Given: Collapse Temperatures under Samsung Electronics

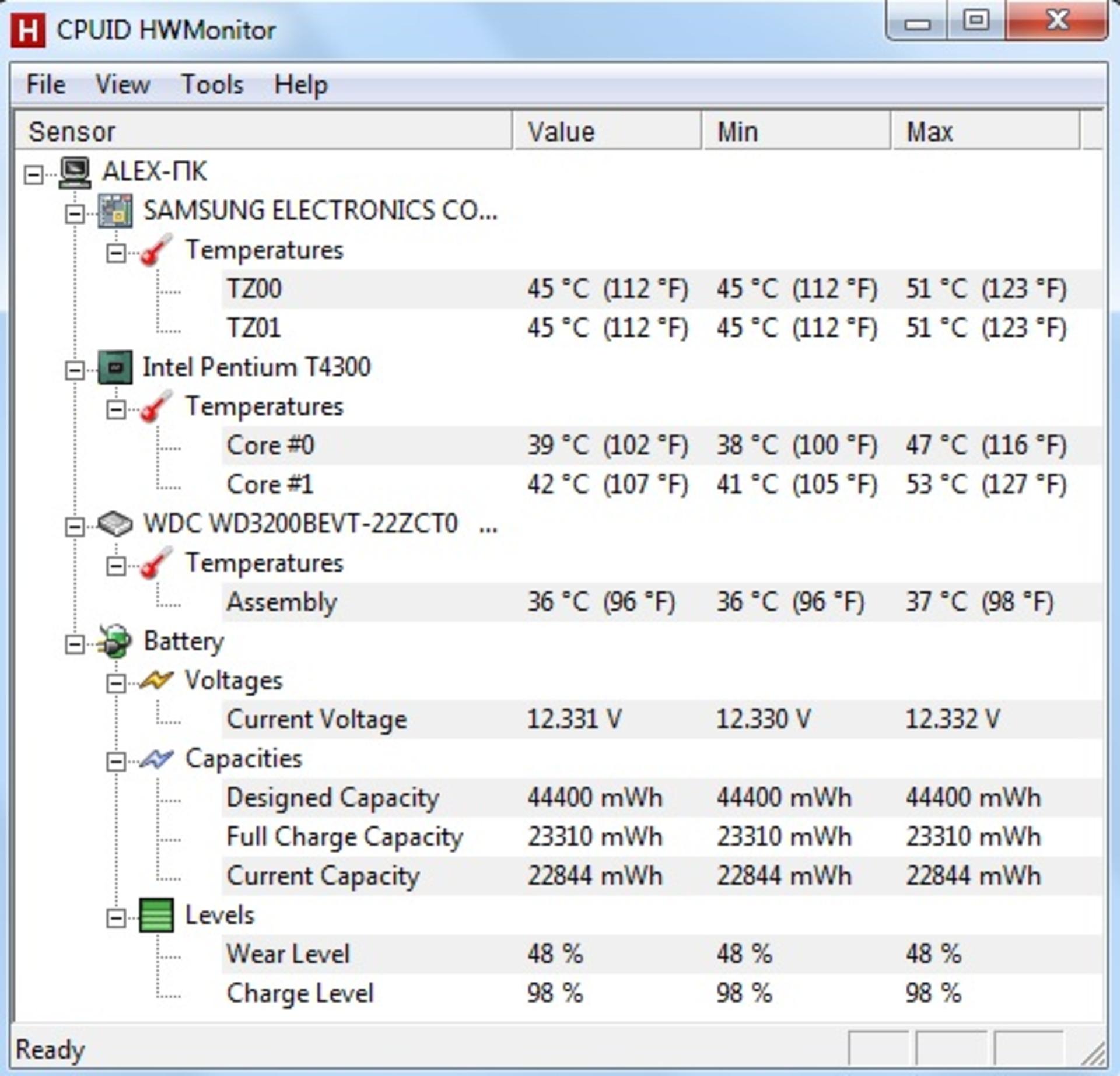Looking at the screenshot, I should 116,253.
